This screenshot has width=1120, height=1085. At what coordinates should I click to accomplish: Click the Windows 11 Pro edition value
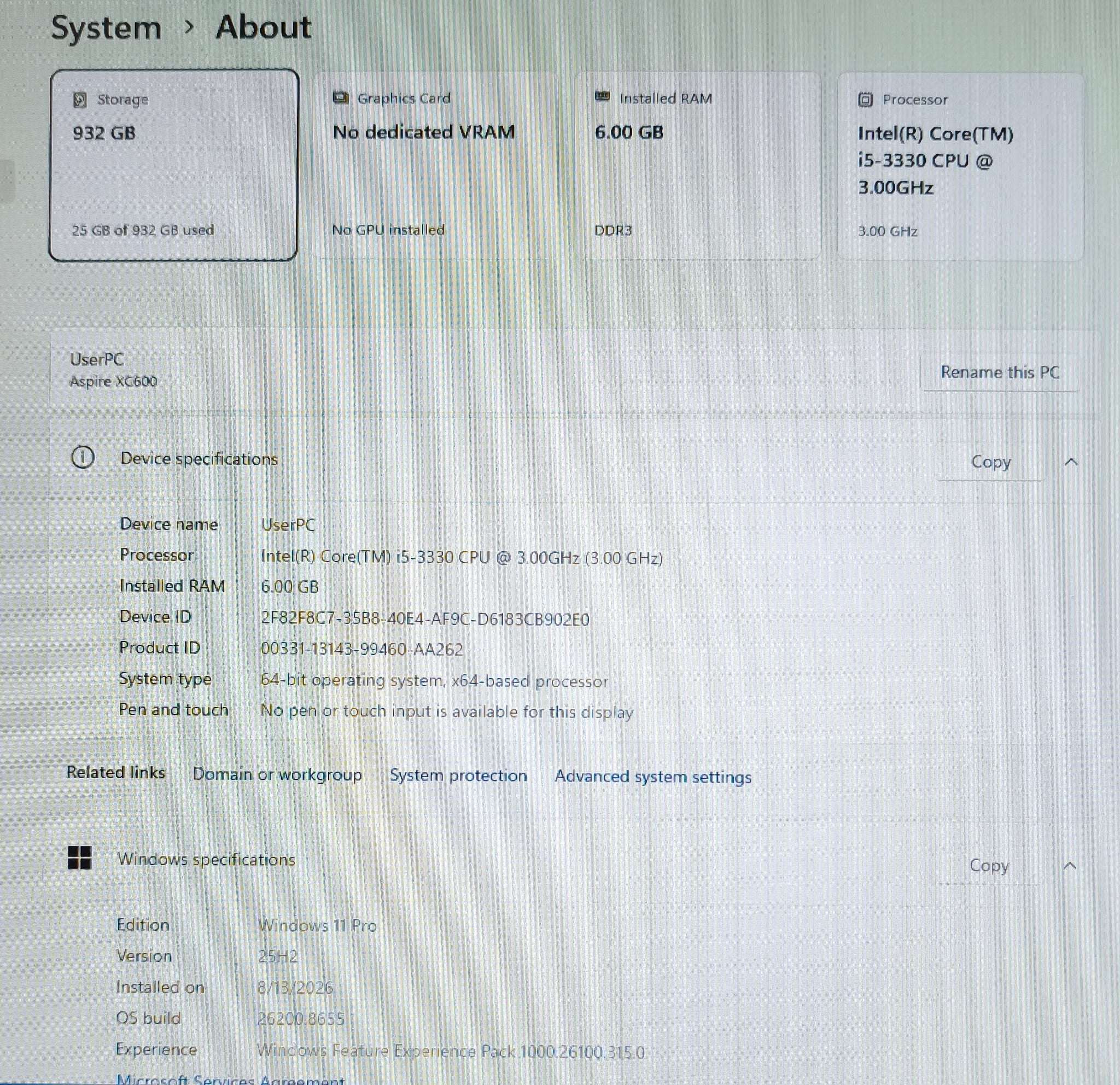coord(317,926)
